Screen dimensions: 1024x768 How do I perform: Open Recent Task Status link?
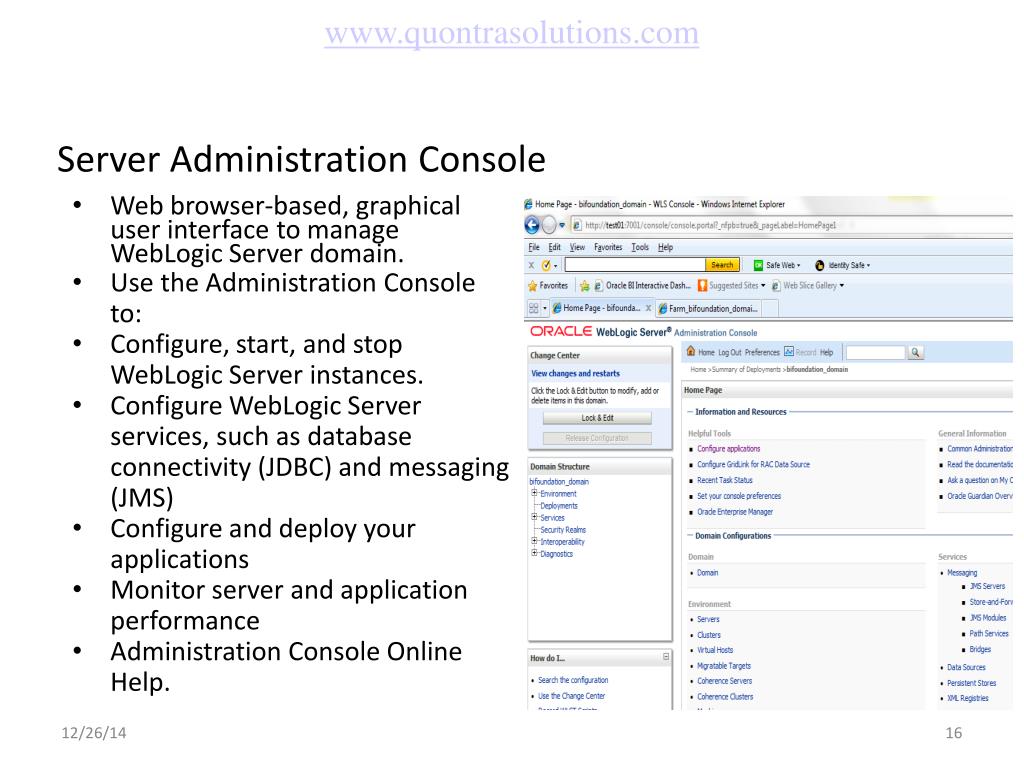coord(725,481)
